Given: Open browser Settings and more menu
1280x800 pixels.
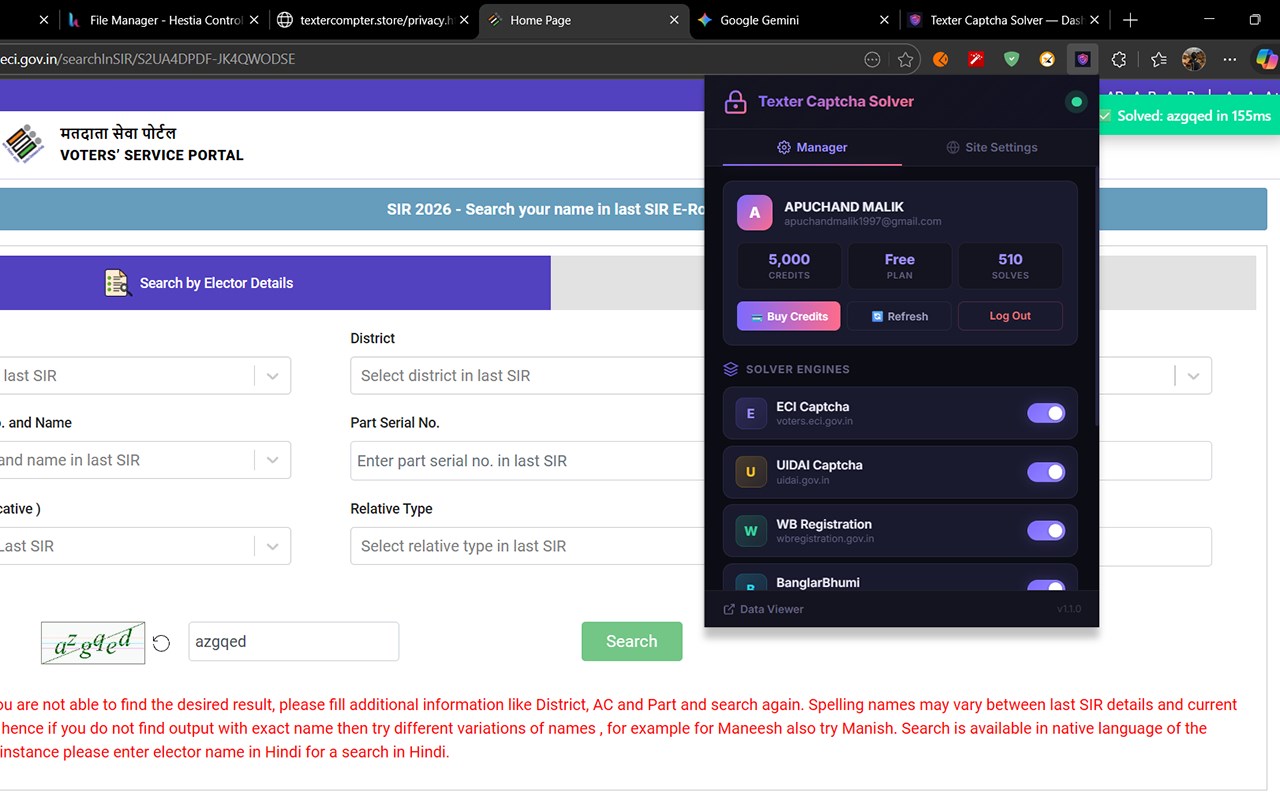Looking at the screenshot, I should [x=1230, y=60].
